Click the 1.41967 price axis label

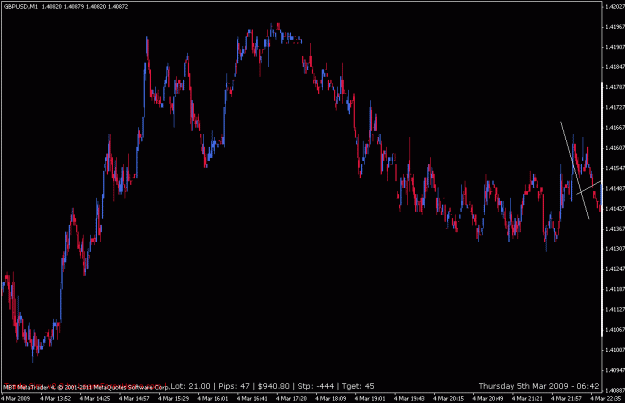pyautogui.click(x=614, y=27)
